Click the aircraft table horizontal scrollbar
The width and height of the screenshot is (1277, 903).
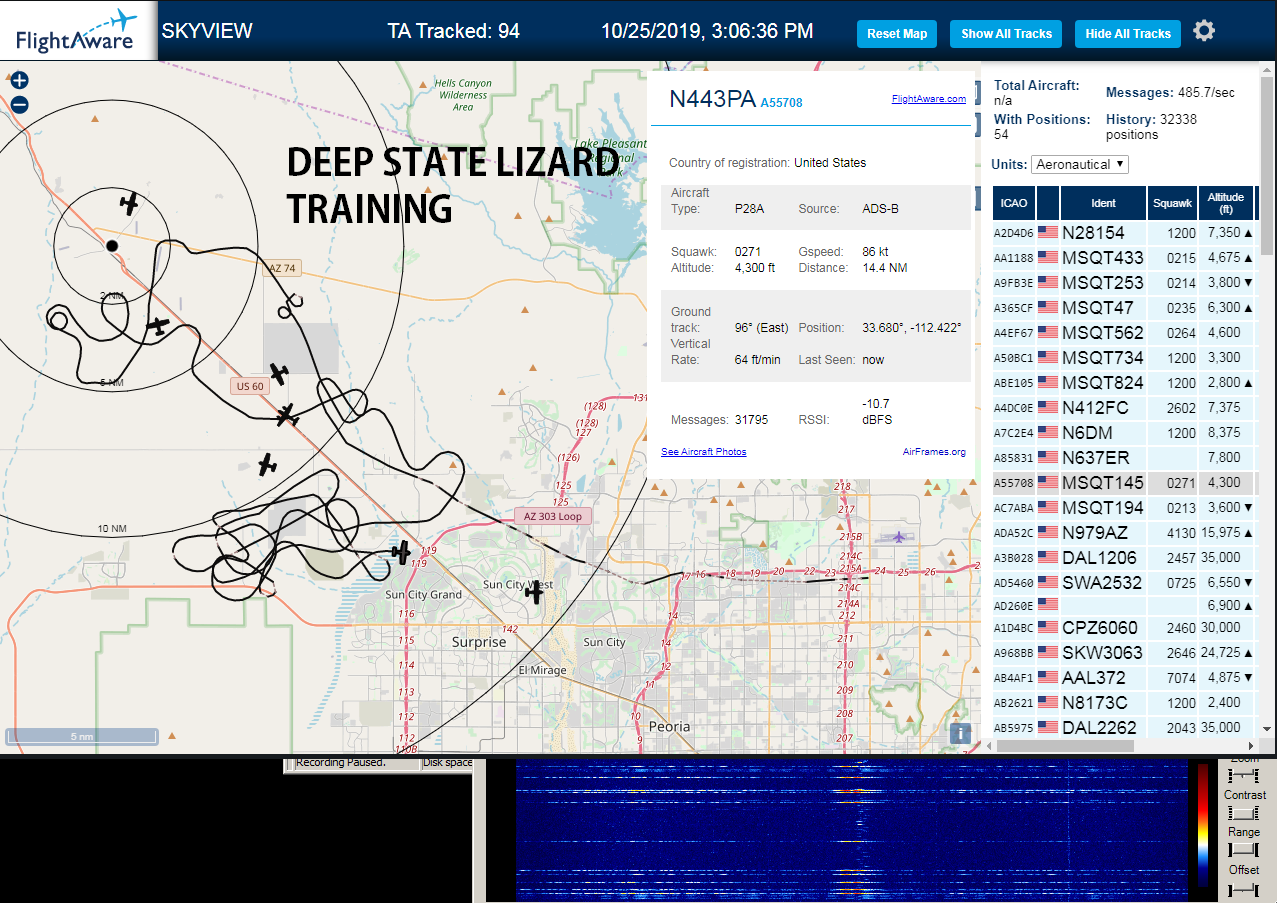pos(1063,745)
